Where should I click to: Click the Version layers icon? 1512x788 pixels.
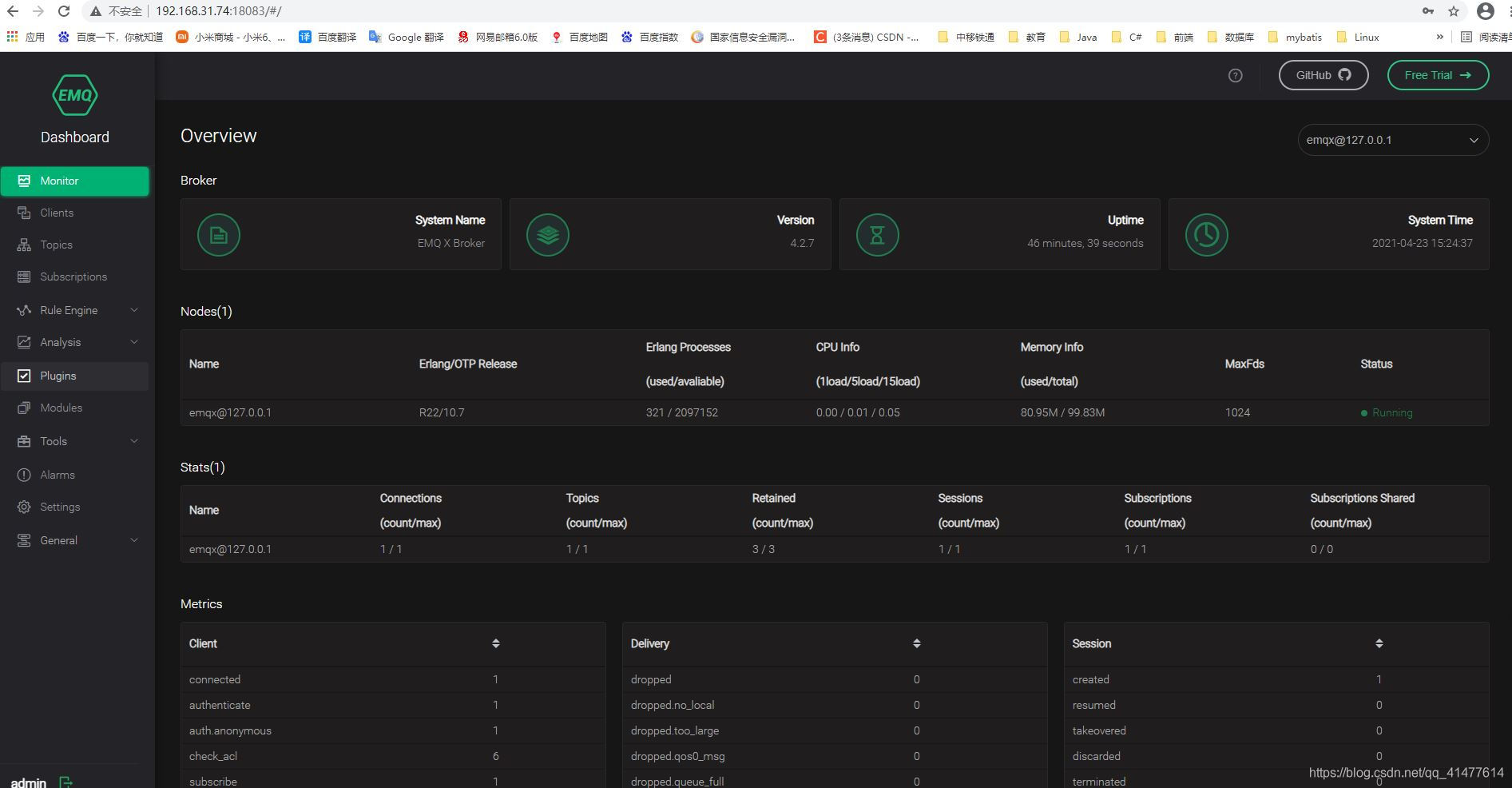click(548, 235)
